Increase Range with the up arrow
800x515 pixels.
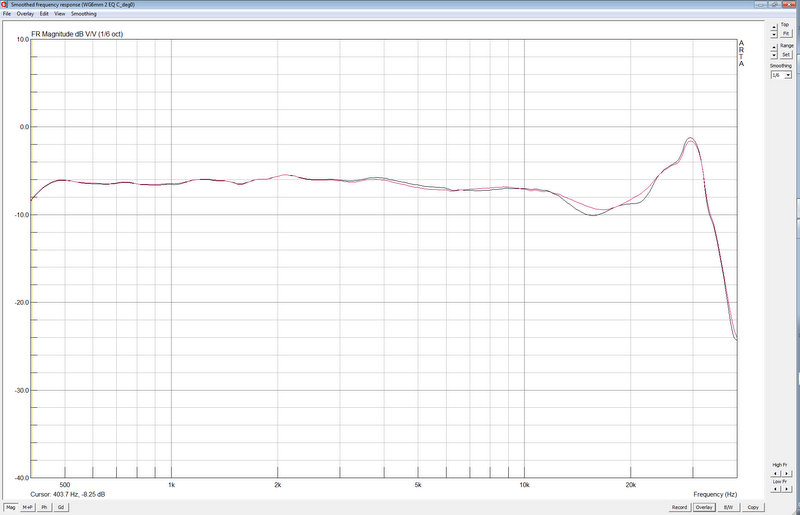coord(774,47)
